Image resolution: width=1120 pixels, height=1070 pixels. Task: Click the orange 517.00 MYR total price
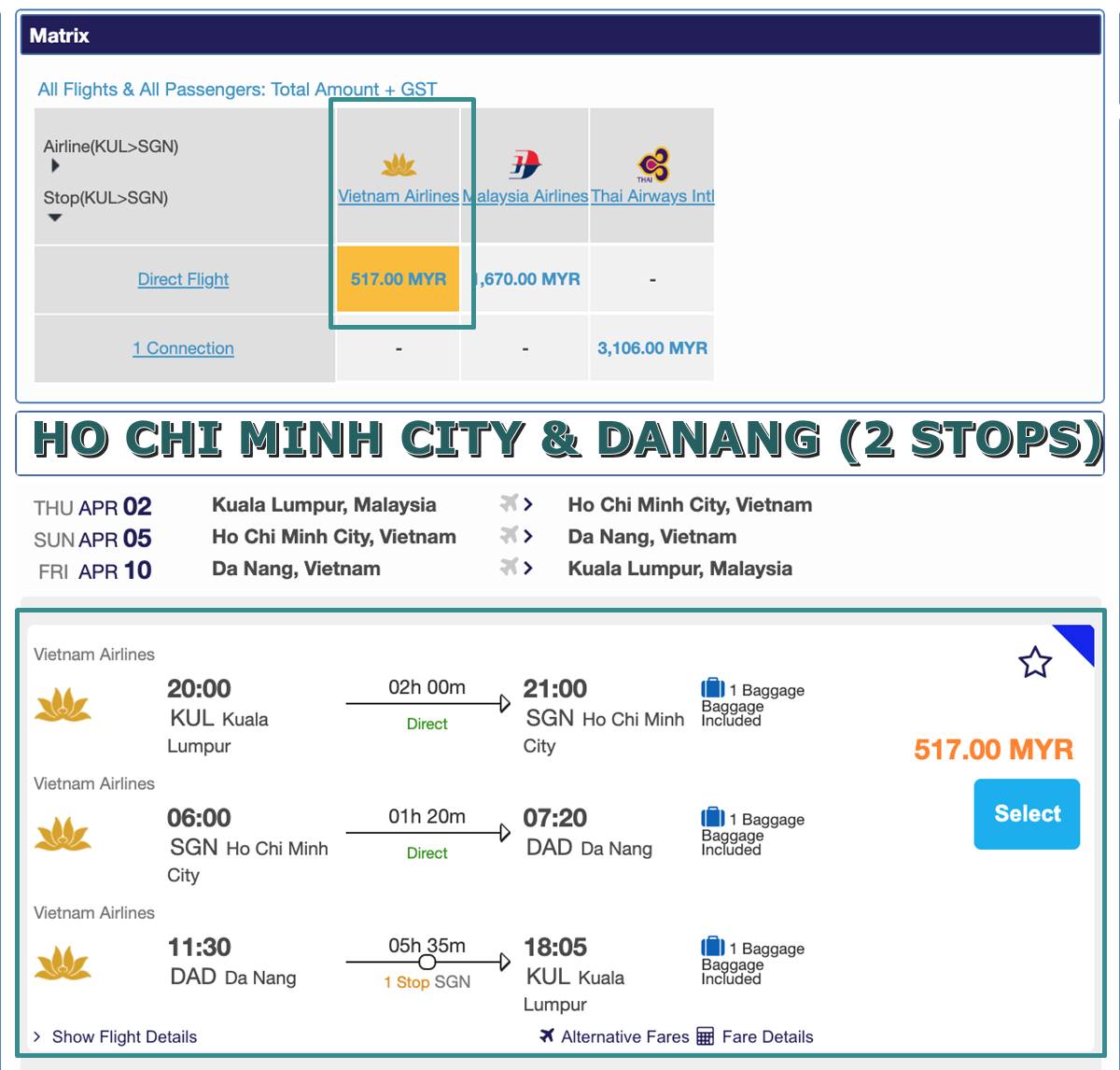click(x=993, y=749)
